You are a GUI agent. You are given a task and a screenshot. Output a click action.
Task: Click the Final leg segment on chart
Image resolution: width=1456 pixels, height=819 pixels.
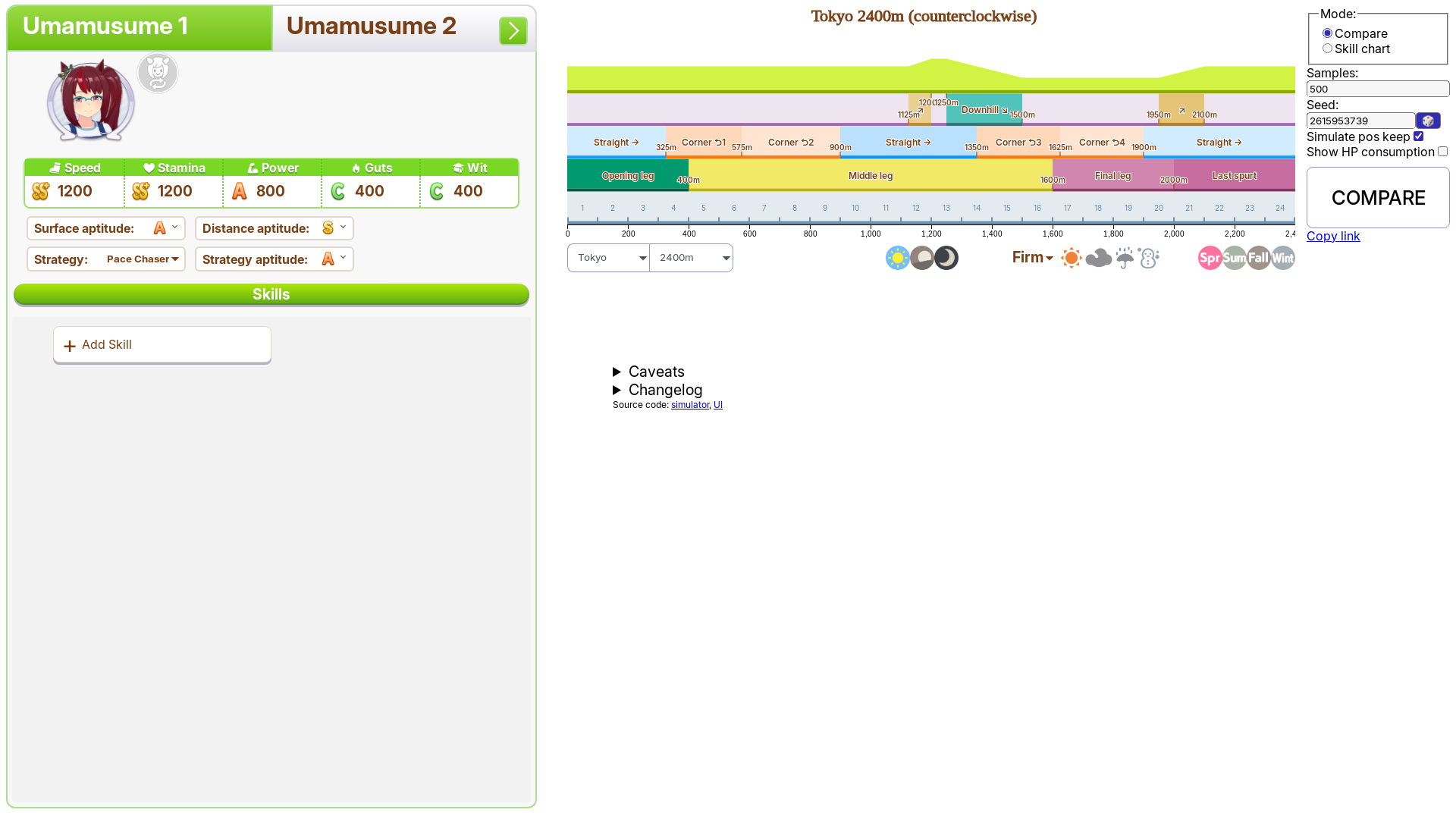click(1113, 175)
